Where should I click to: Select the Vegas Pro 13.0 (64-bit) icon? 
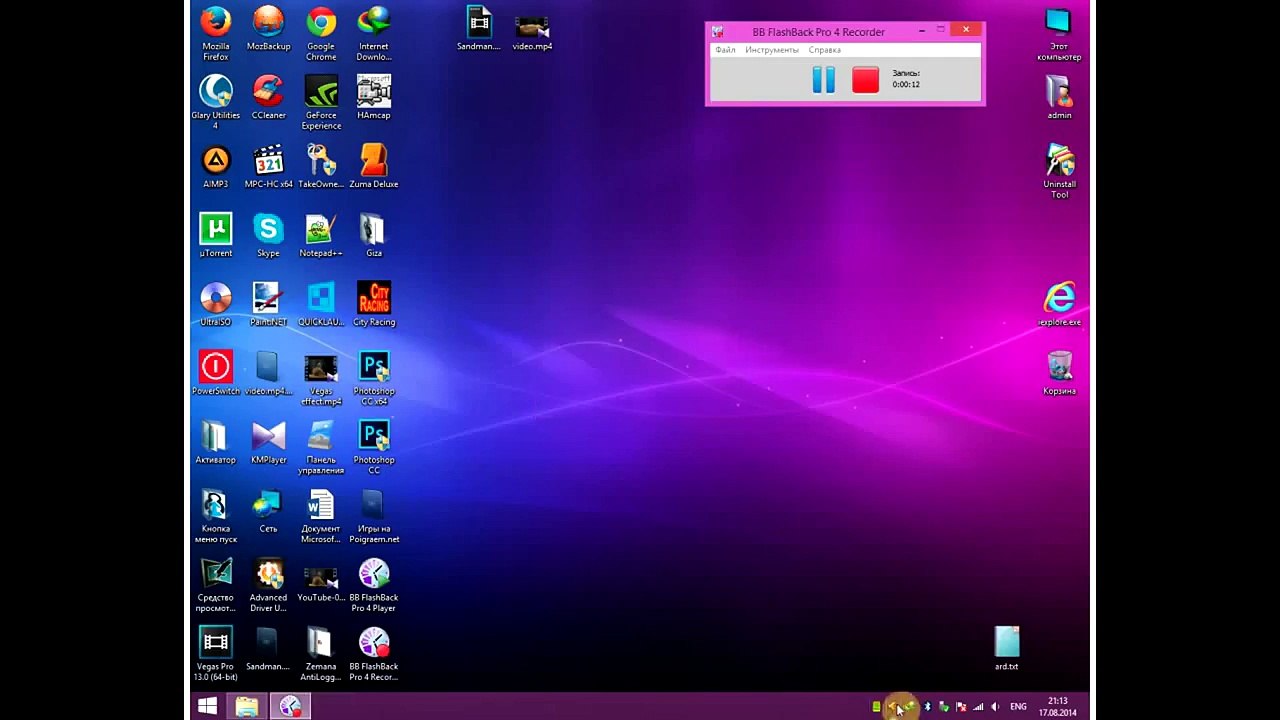pyautogui.click(x=216, y=654)
